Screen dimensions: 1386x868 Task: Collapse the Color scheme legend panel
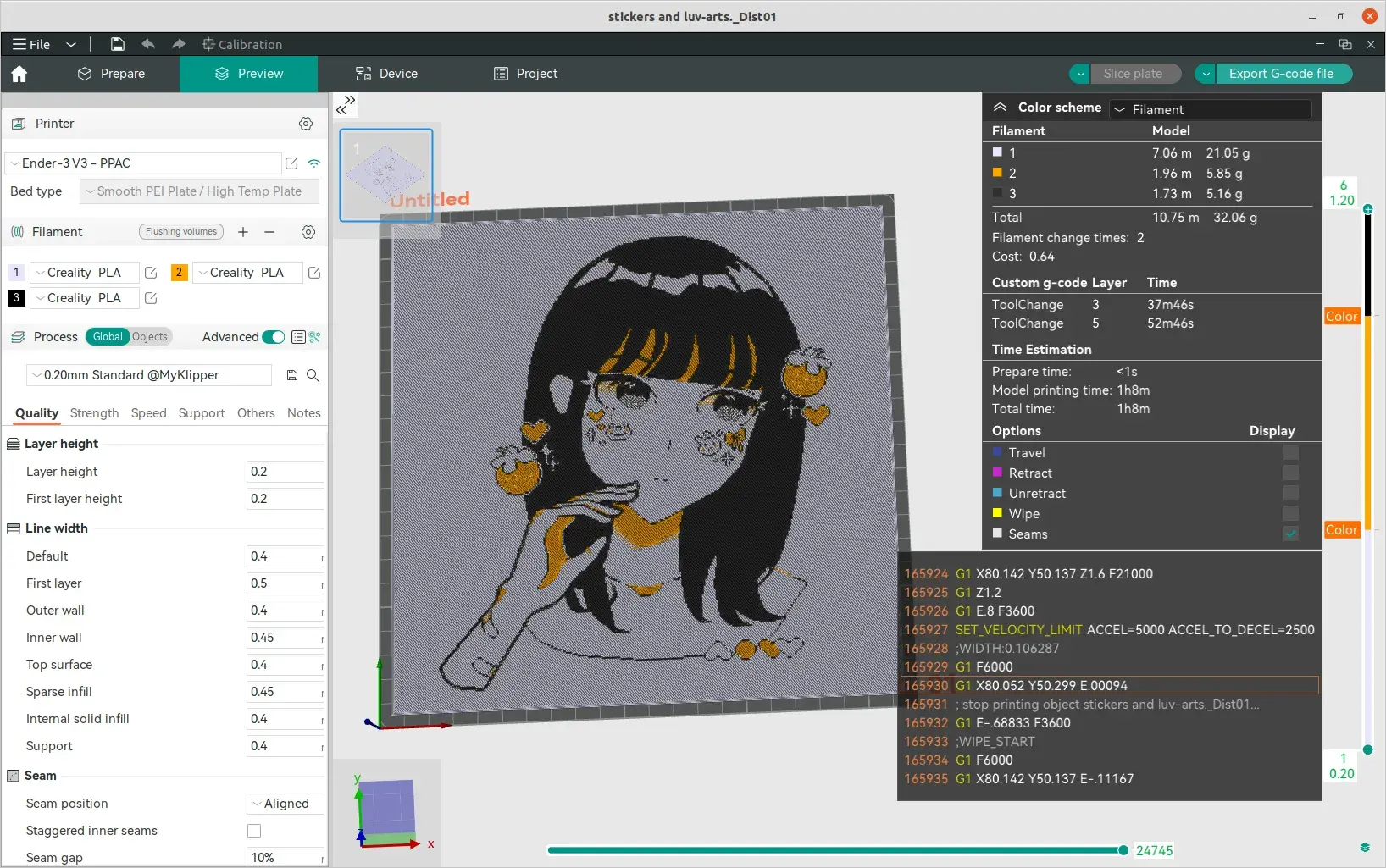click(x=1000, y=108)
